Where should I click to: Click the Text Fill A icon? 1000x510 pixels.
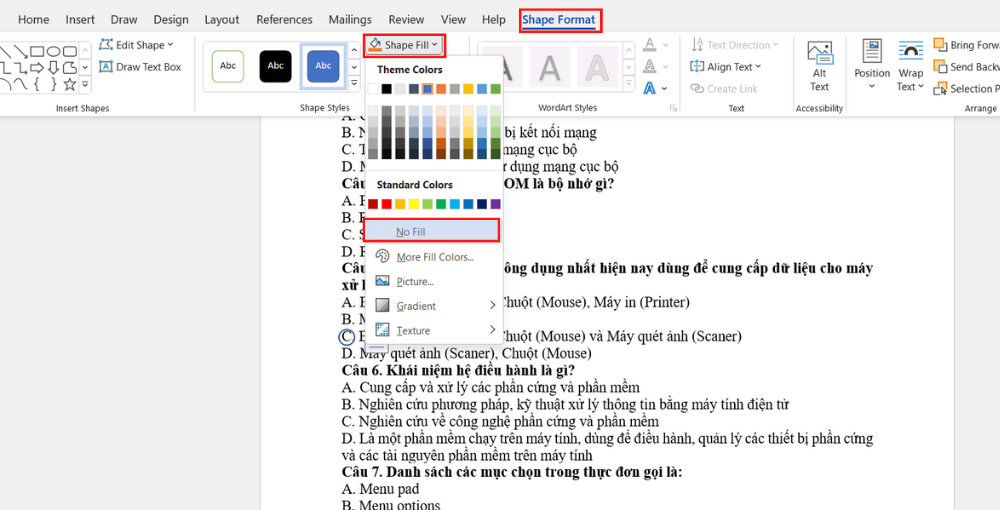(x=650, y=45)
